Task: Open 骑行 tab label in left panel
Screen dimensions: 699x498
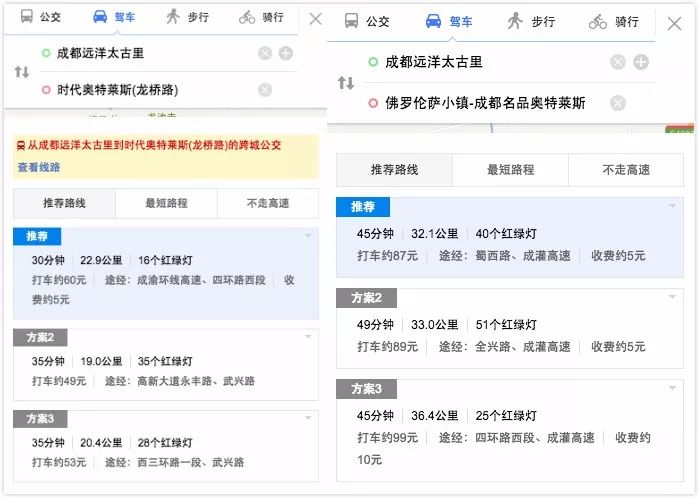Action: point(273,17)
